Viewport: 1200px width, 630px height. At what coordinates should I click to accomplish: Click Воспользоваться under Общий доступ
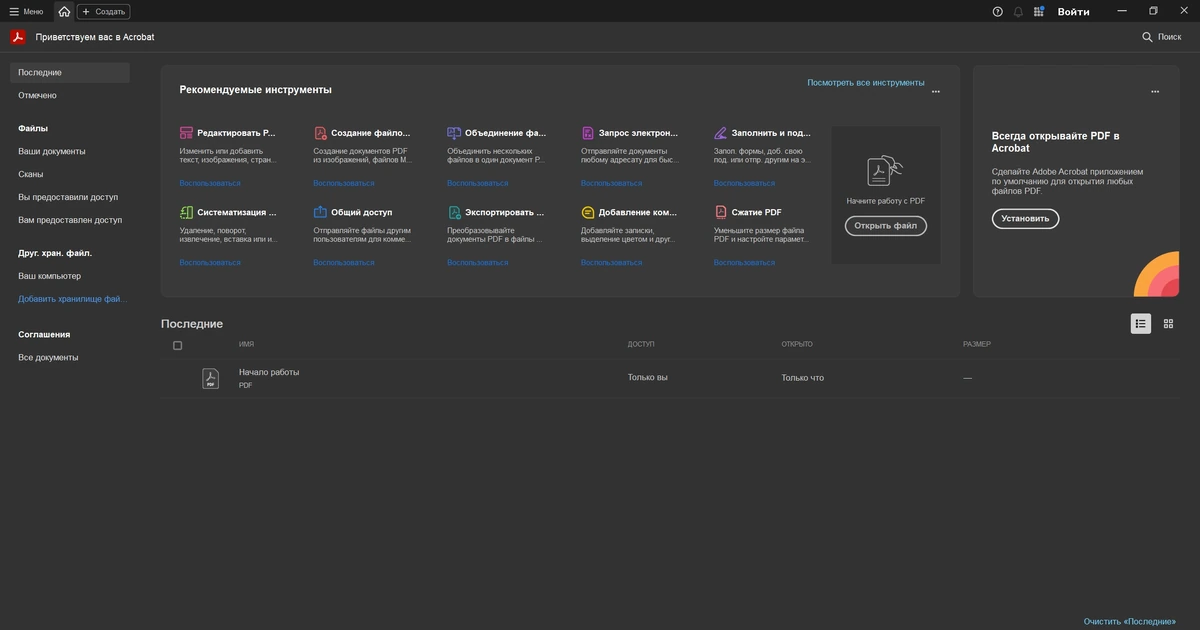[344, 262]
